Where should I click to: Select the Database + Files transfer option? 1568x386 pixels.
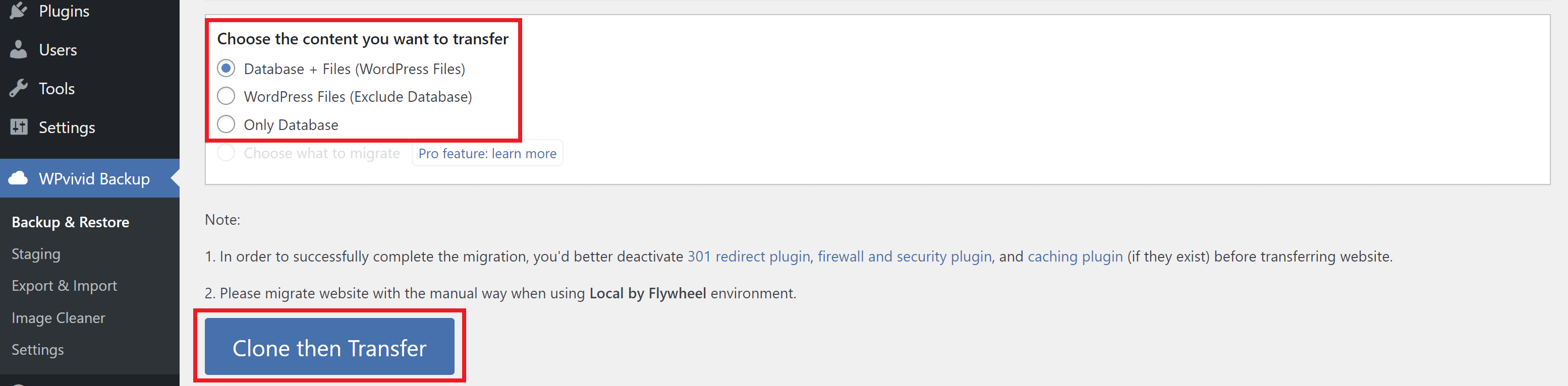[226, 68]
